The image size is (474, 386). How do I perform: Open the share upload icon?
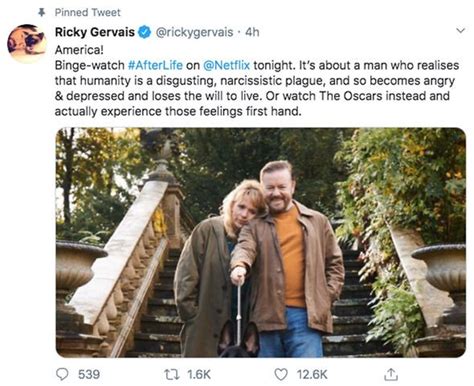click(391, 374)
